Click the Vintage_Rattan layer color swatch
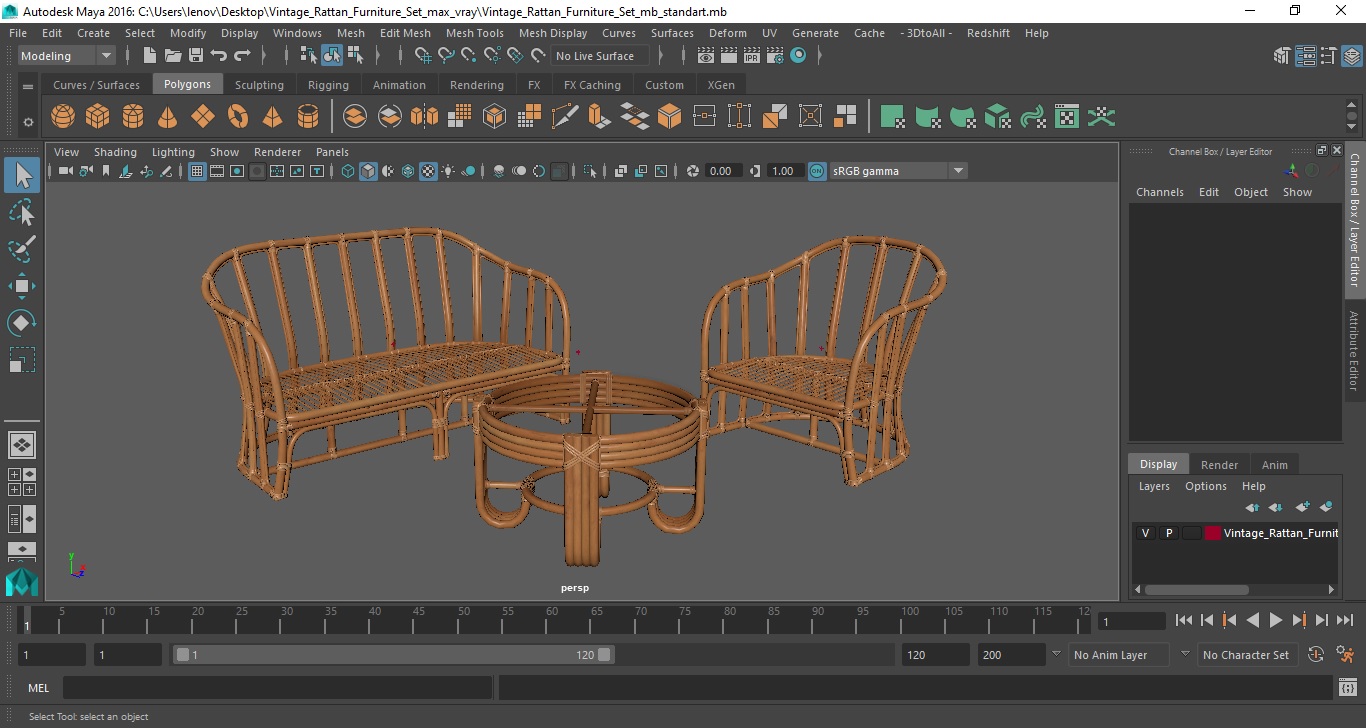This screenshot has height=728, width=1366. point(1213,533)
